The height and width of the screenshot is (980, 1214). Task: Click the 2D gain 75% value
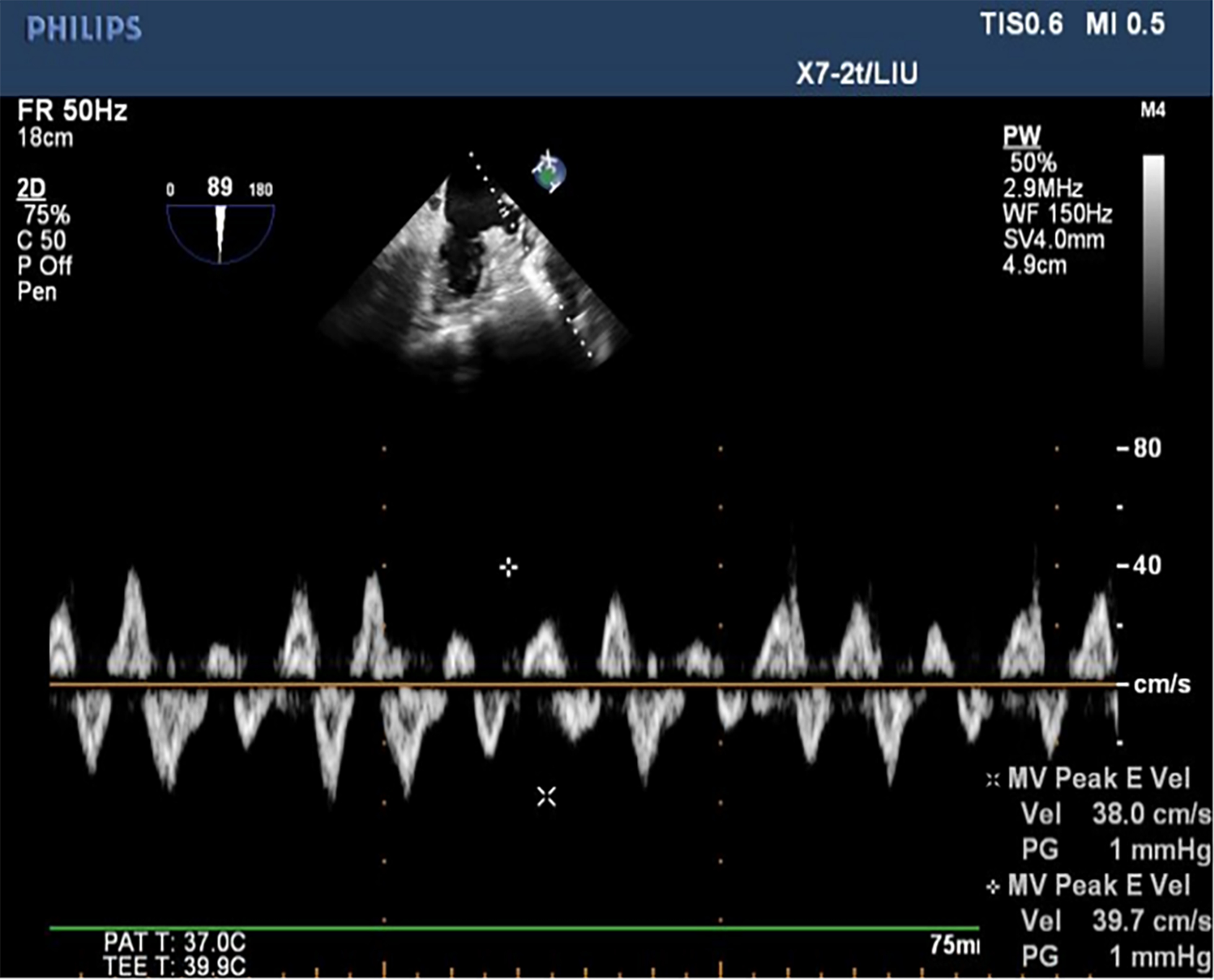click(47, 215)
